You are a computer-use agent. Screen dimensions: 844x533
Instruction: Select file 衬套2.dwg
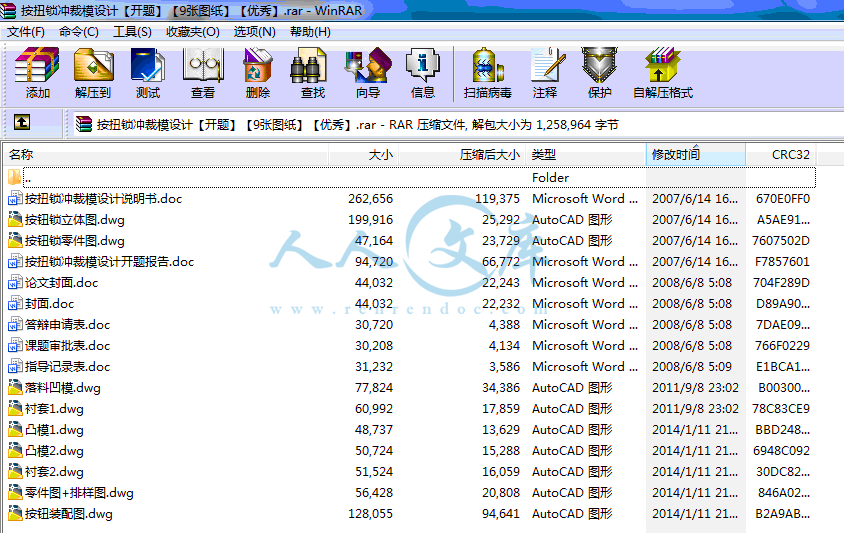pos(54,472)
